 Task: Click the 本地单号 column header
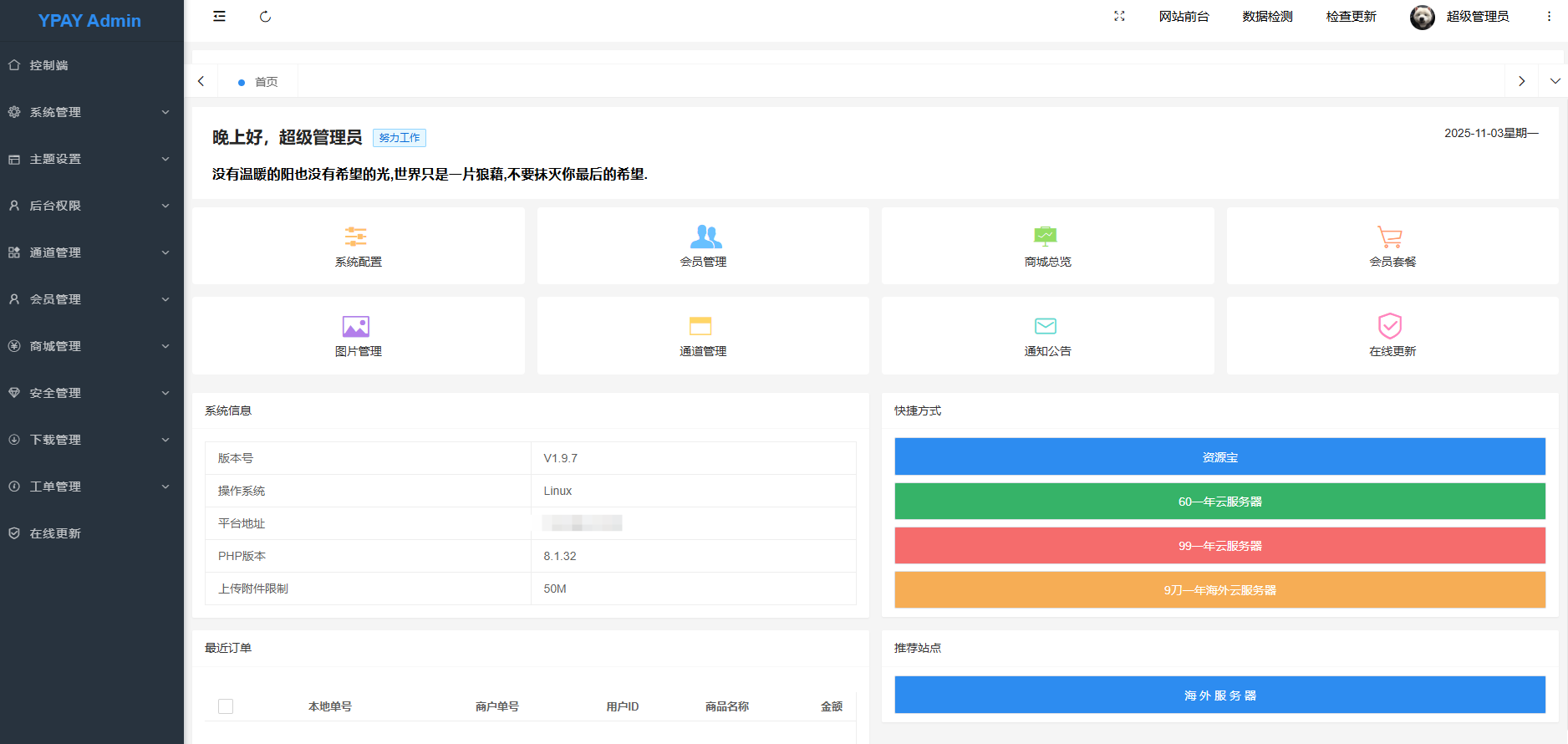[330, 706]
